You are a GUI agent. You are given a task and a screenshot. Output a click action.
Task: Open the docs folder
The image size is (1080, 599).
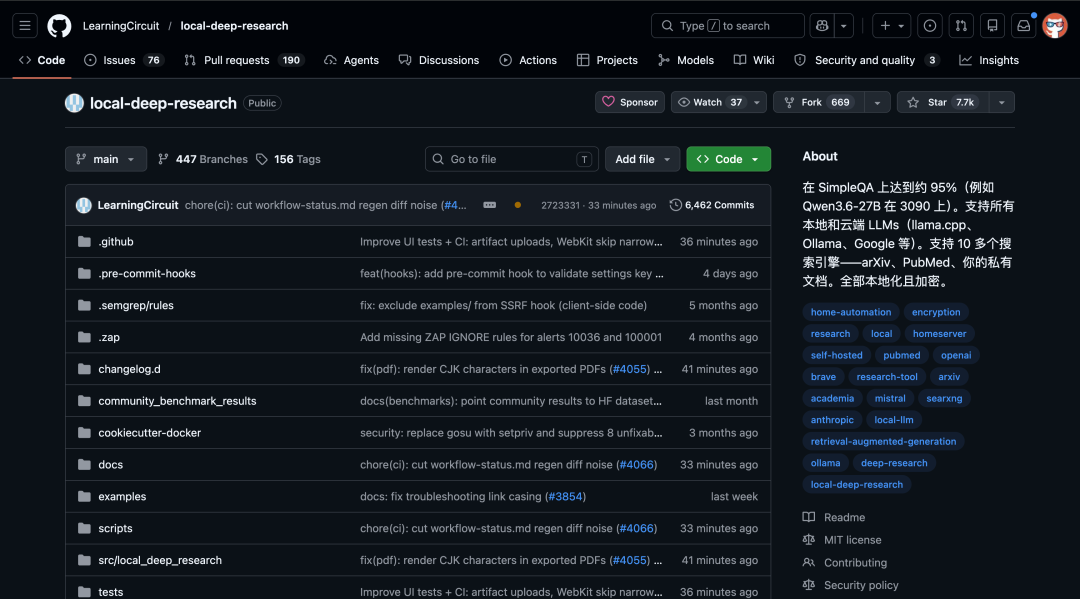coord(110,465)
